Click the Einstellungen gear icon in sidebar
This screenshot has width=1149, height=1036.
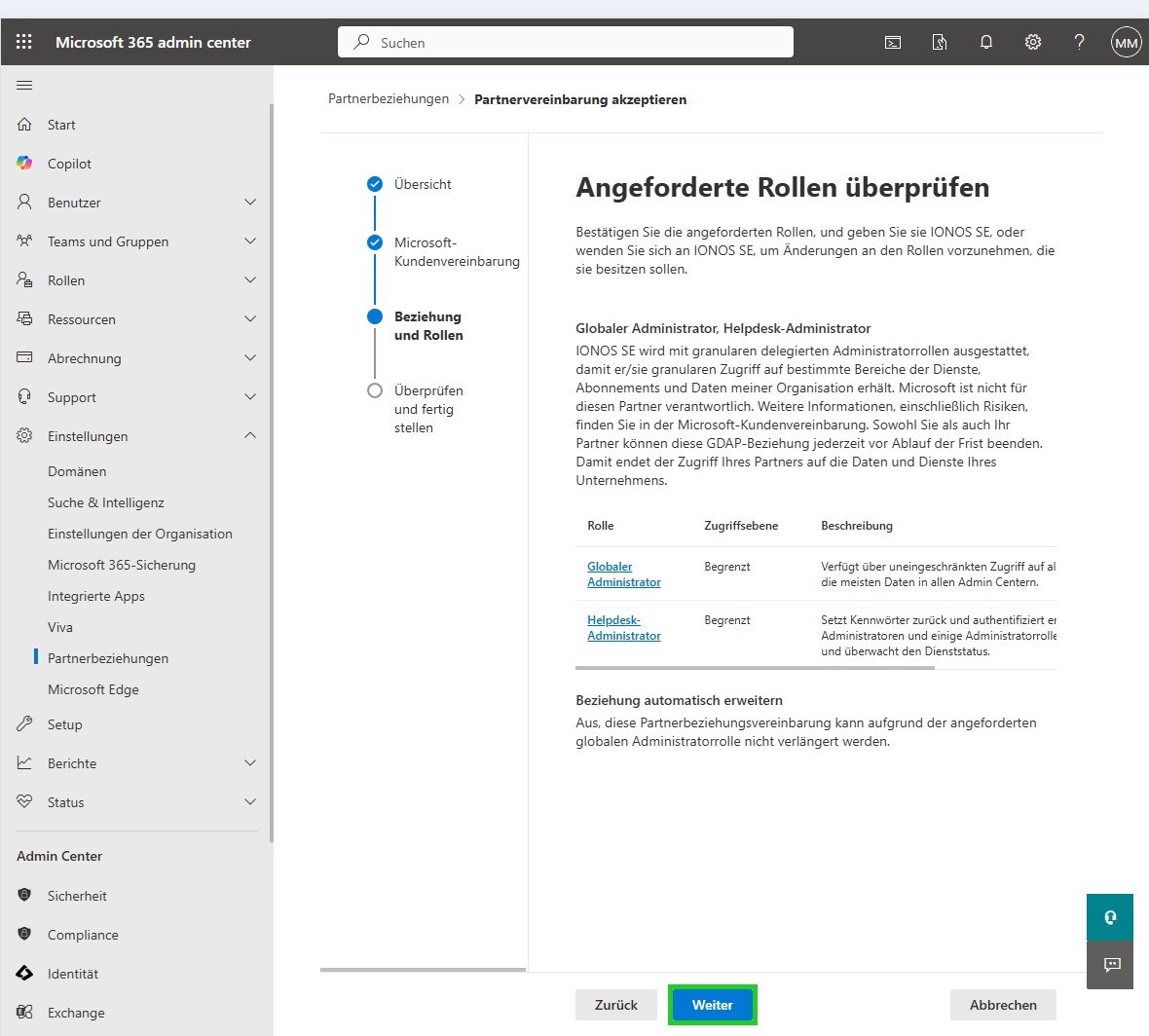(24, 435)
